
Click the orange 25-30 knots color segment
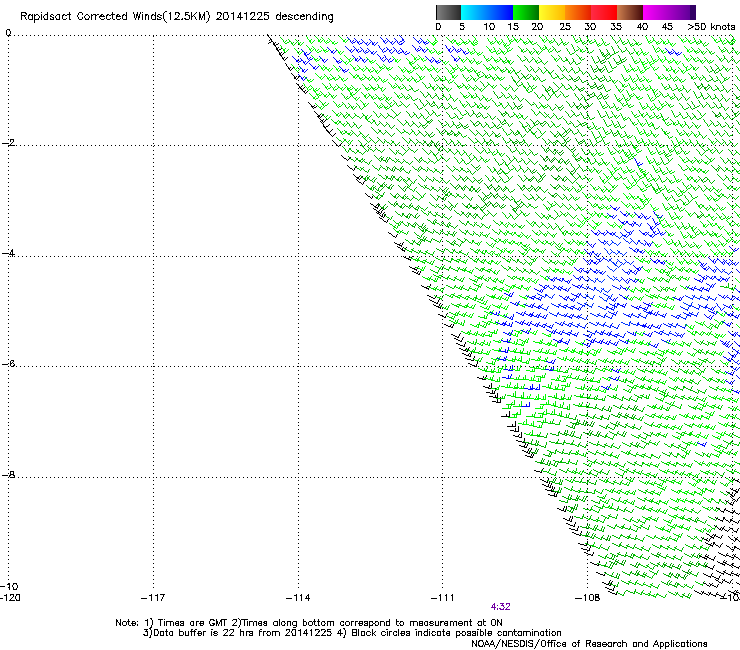click(578, 12)
